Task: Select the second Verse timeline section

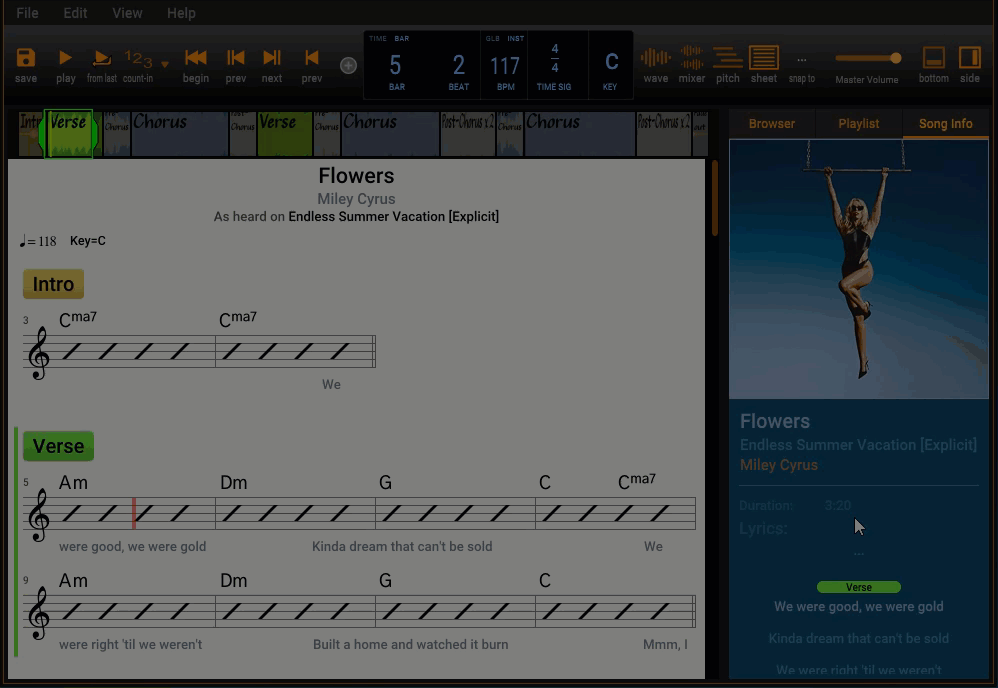Action: pyautogui.click(x=285, y=134)
